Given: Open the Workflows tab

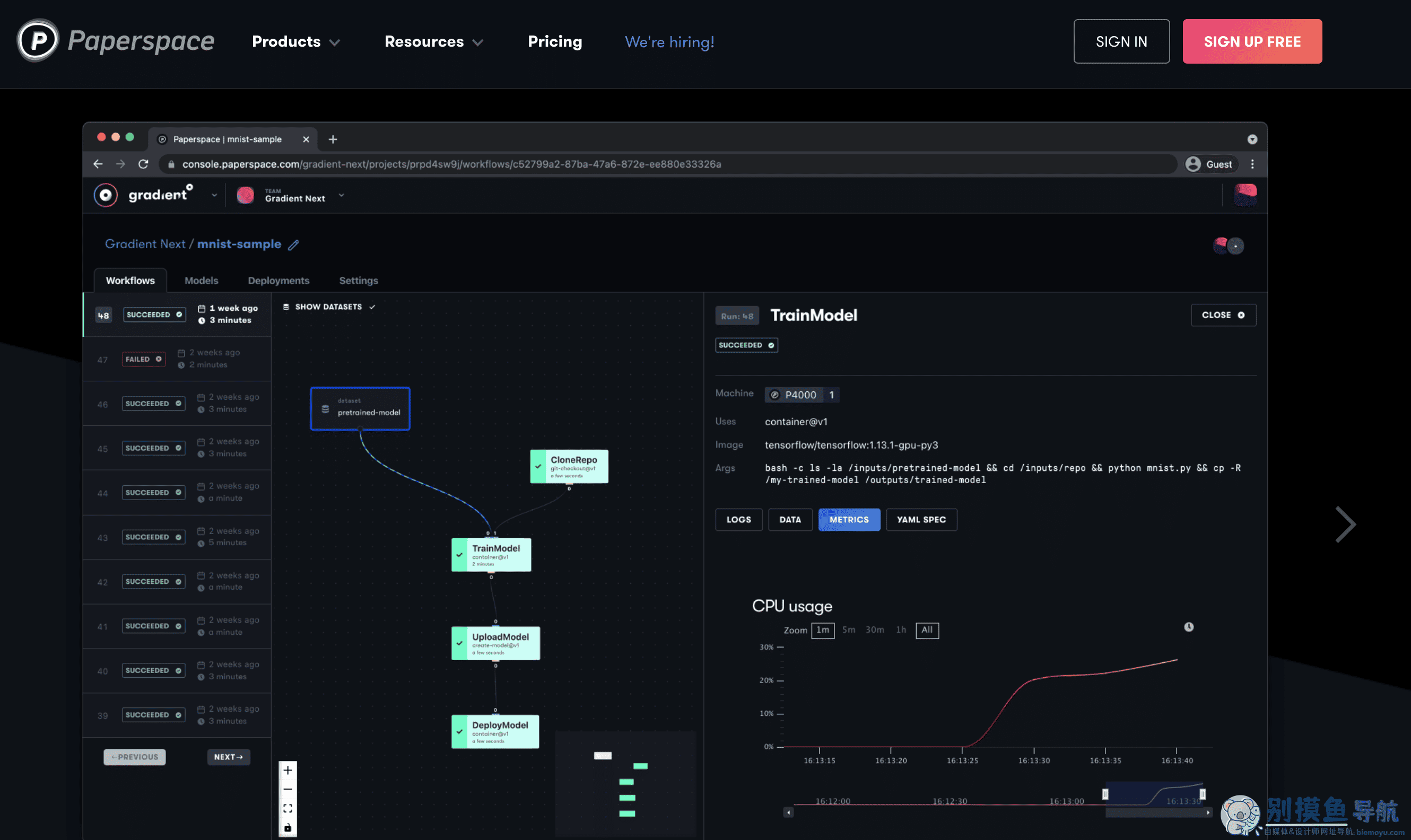Looking at the screenshot, I should coord(130,281).
